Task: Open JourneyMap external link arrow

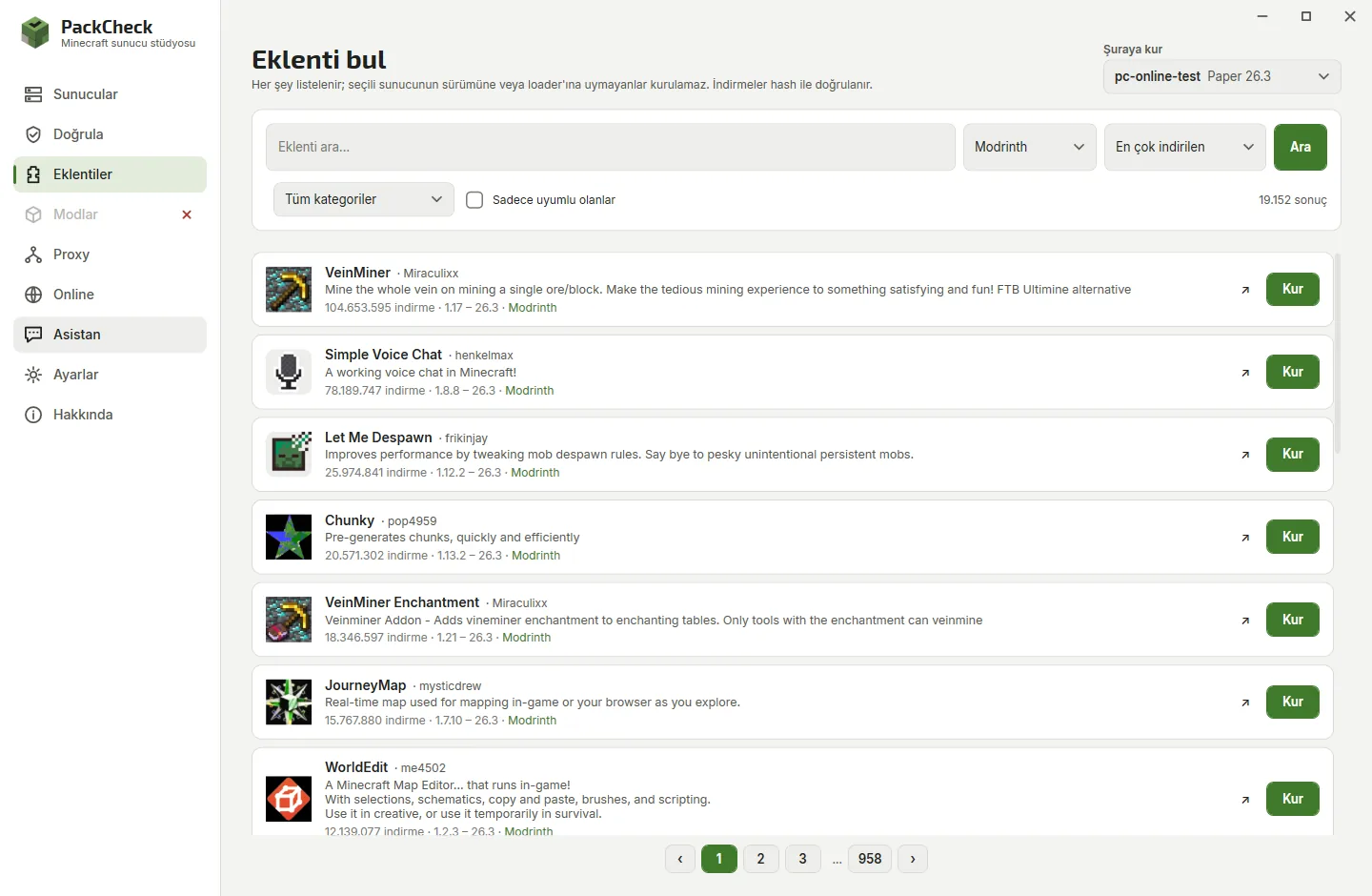Action: click(x=1245, y=703)
